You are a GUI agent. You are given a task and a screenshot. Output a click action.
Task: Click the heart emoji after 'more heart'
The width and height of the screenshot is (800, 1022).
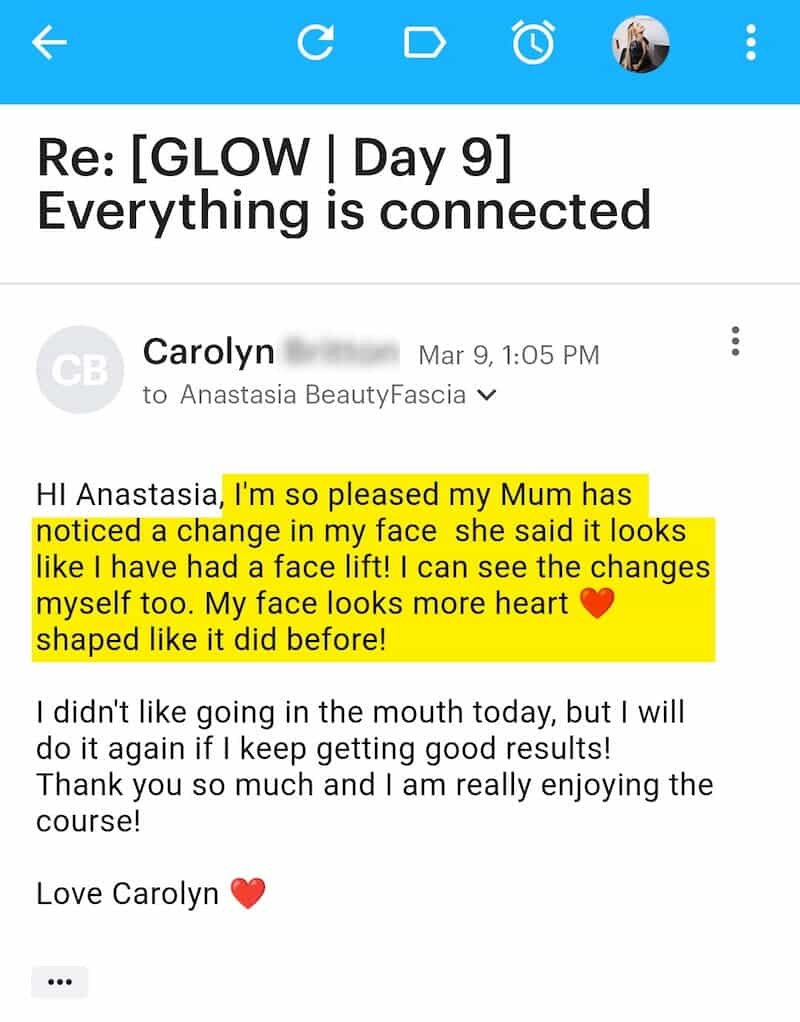pos(596,603)
